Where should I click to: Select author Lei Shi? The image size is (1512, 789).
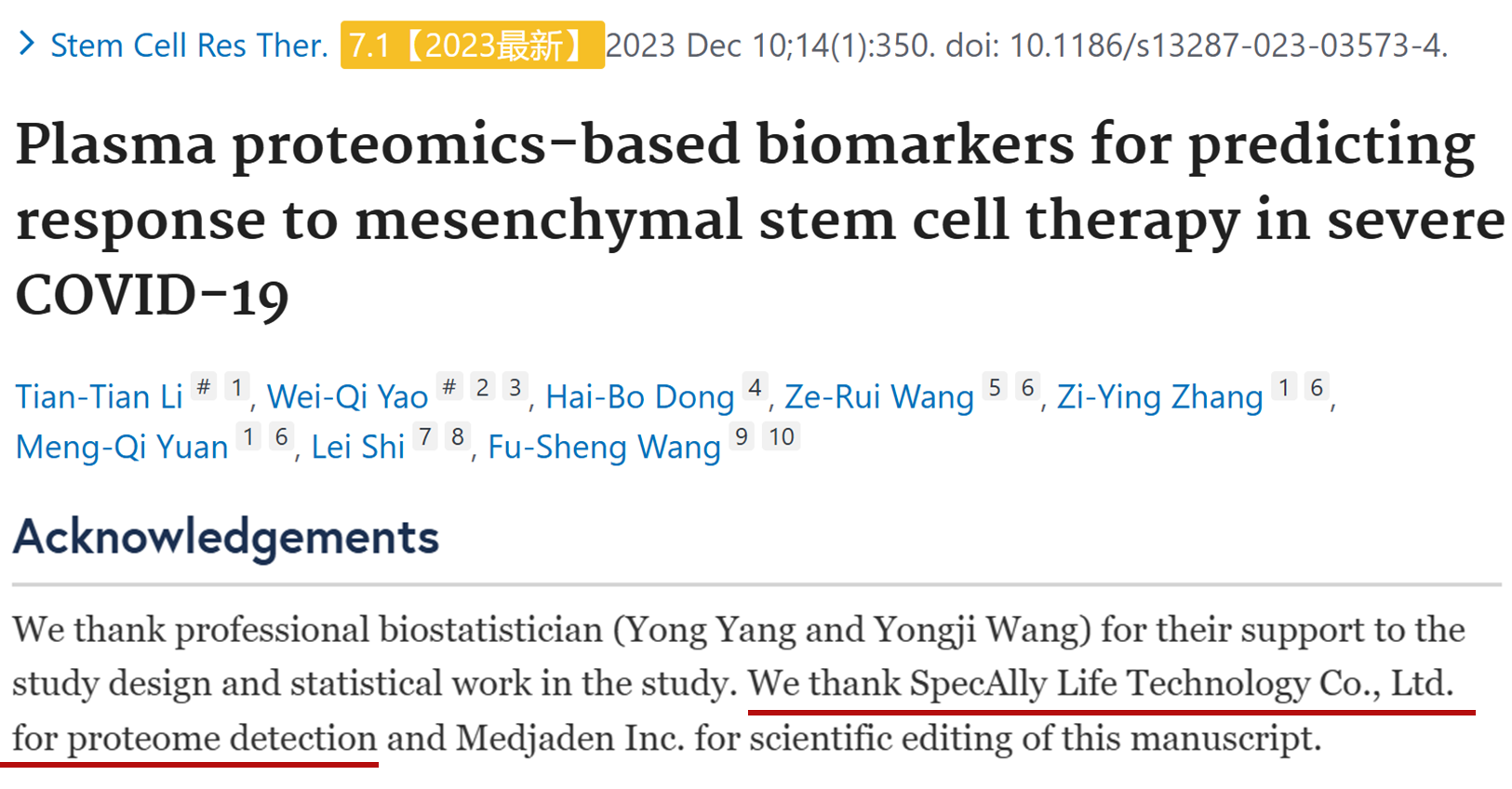358,447
